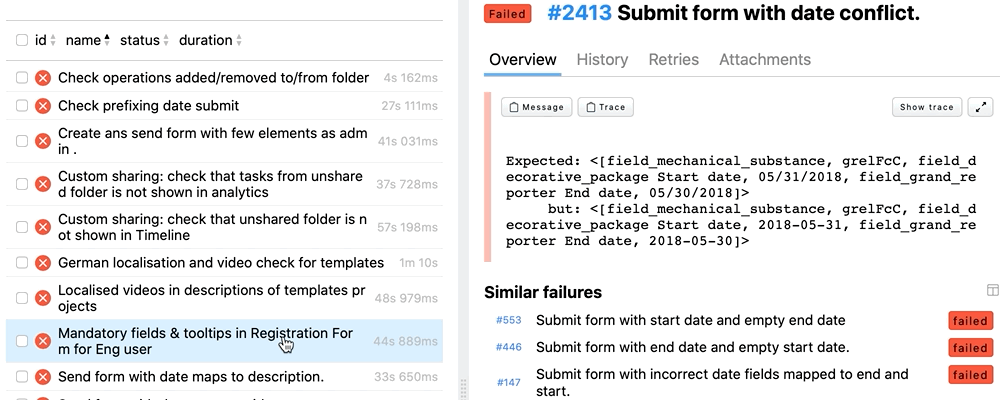Switch to the History tab
Screen dimensions: 1000x400
pyautogui.click(x=602, y=60)
